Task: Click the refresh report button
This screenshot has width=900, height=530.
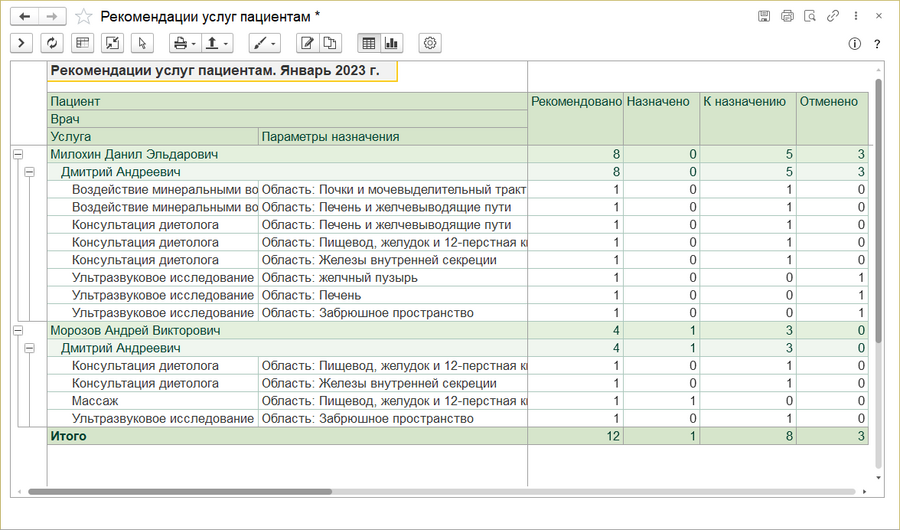Action: [x=52, y=43]
